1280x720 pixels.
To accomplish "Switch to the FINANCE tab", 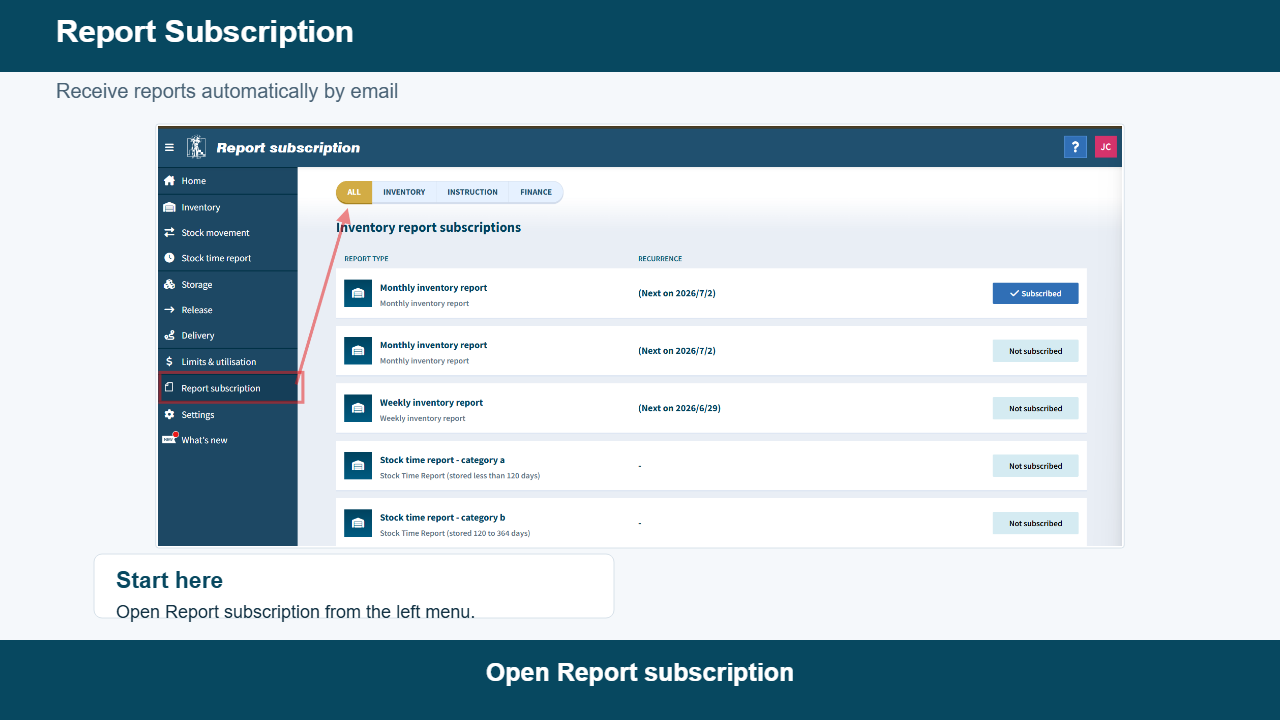I will (536, 192).
